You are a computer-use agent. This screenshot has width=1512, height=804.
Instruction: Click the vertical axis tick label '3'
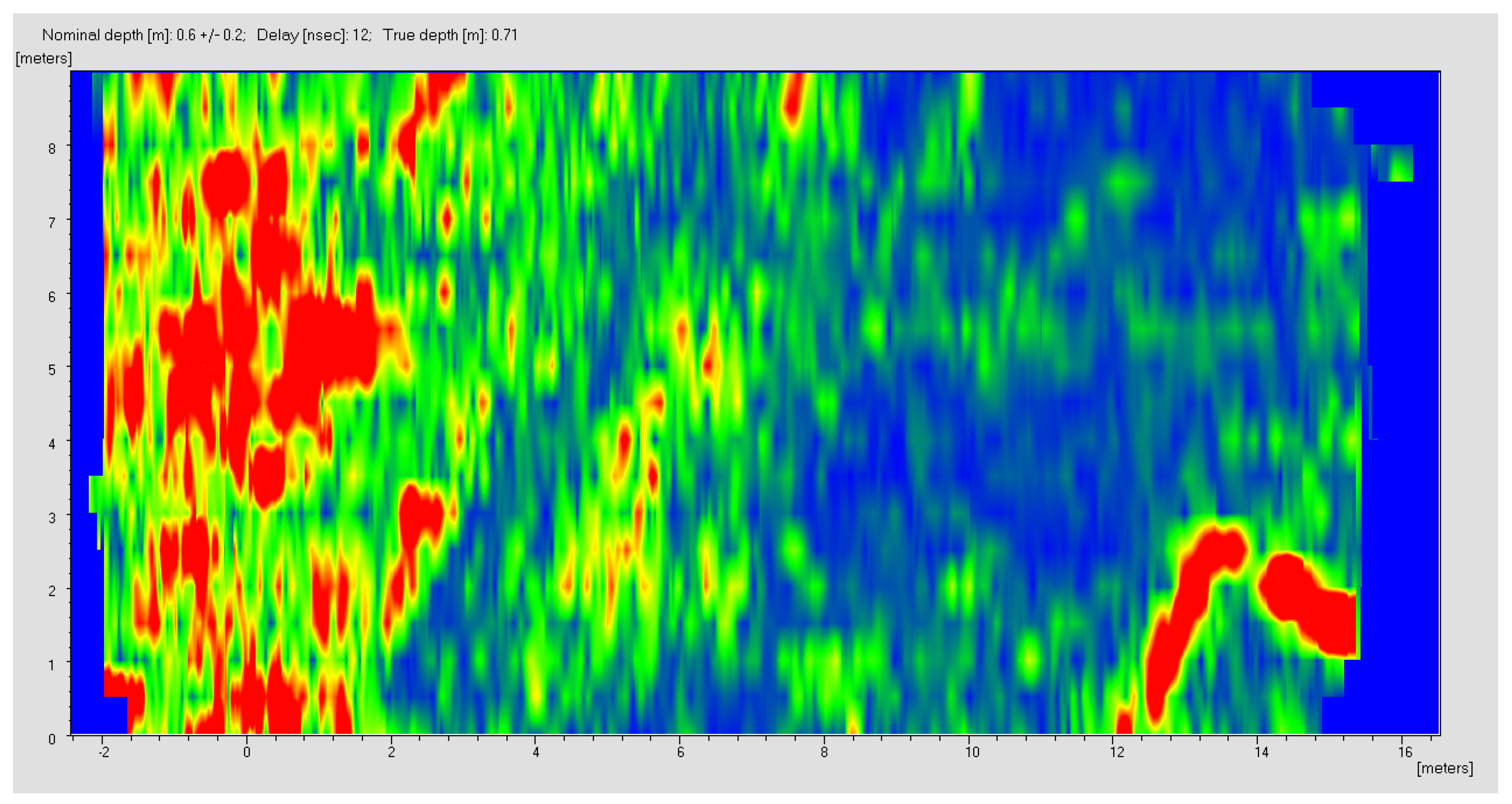(52, 518)
